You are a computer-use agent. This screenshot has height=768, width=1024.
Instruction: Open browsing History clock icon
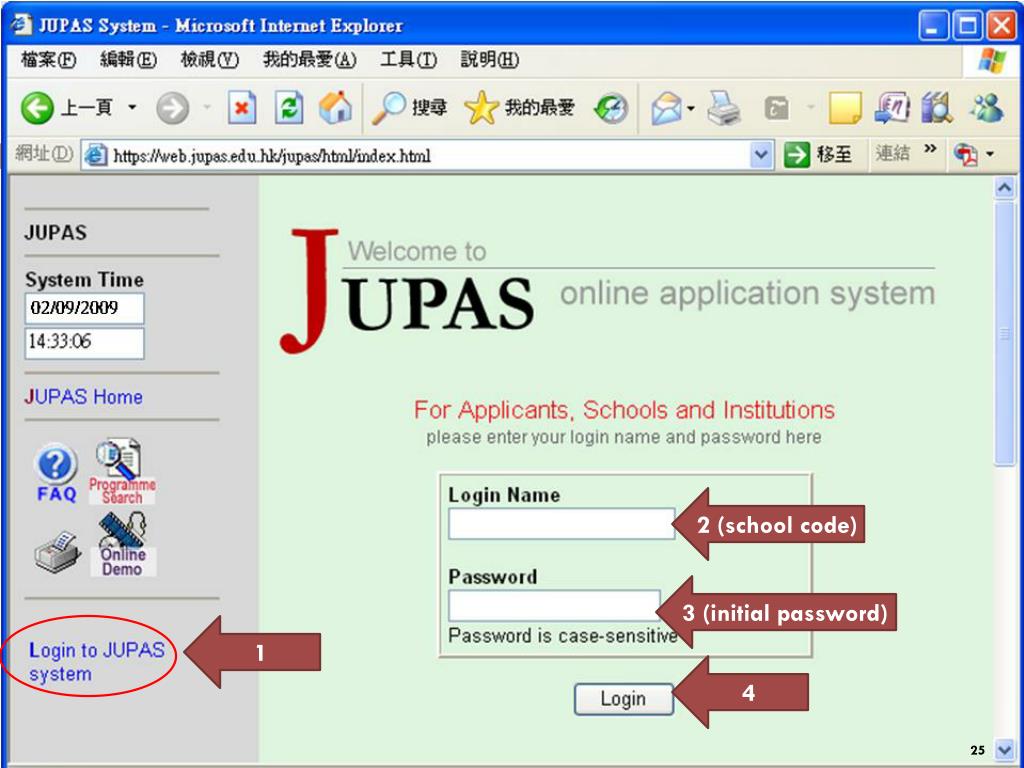pyautogui.click(x=610, y=108)
